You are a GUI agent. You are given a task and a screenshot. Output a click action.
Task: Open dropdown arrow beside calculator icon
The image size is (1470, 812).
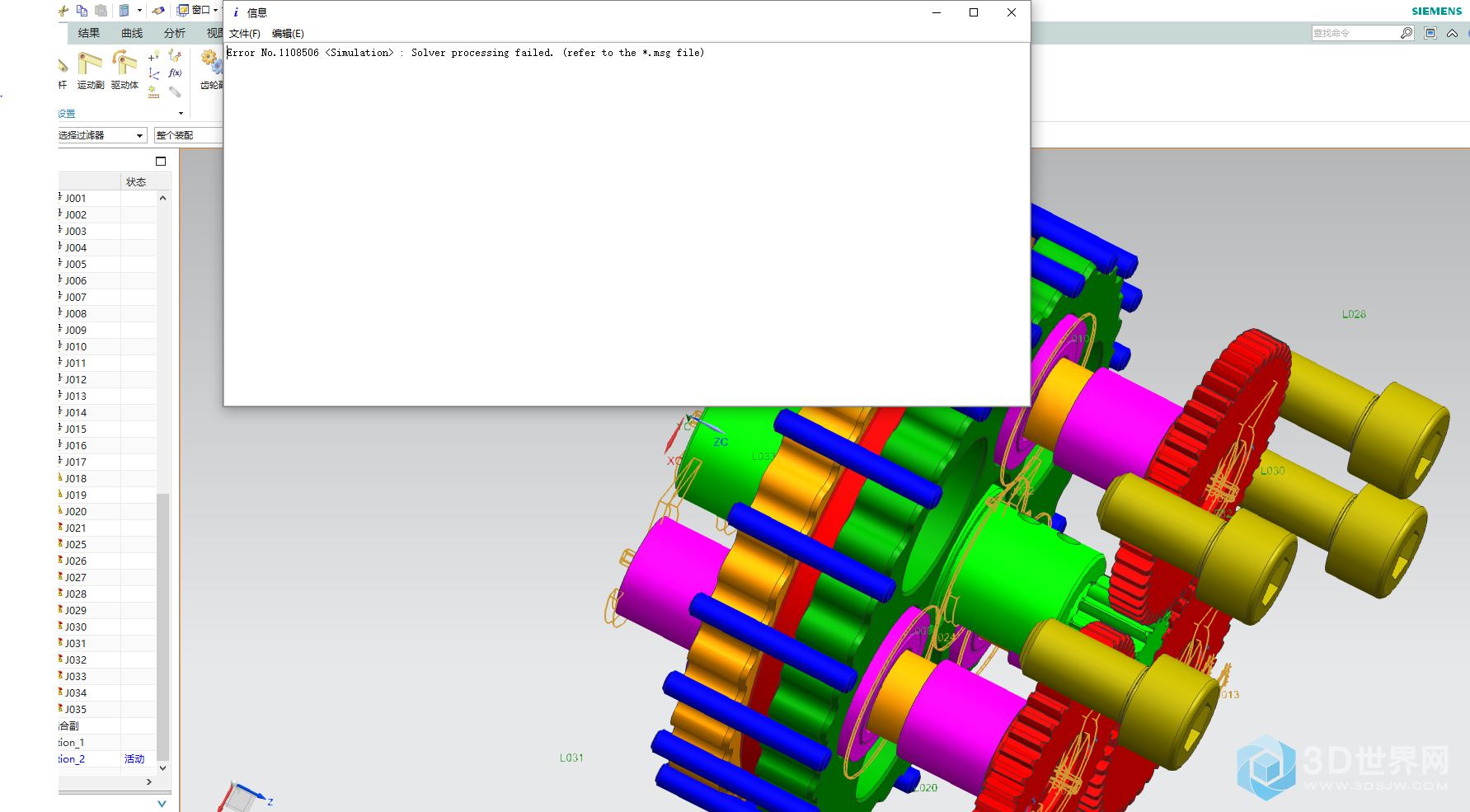(139, 11)
